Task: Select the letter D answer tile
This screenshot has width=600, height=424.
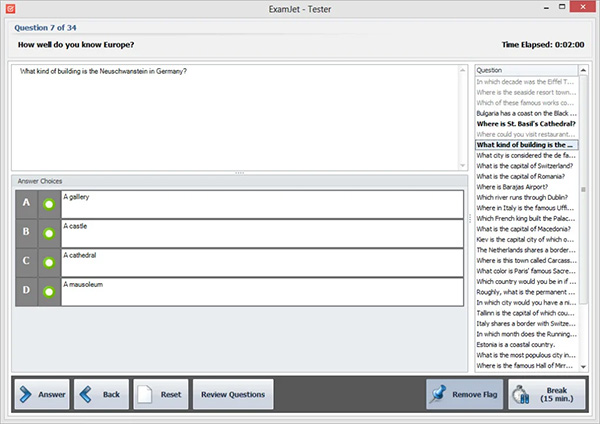Action: (x=24, y=292)
